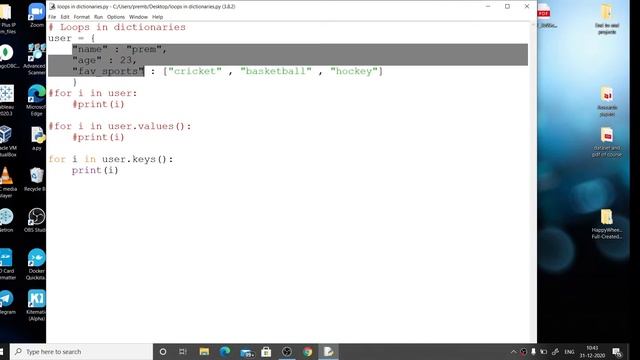Open the Format menu
Image resolution: width=640 pixels, height=360 pixels.
pos(82,17)
